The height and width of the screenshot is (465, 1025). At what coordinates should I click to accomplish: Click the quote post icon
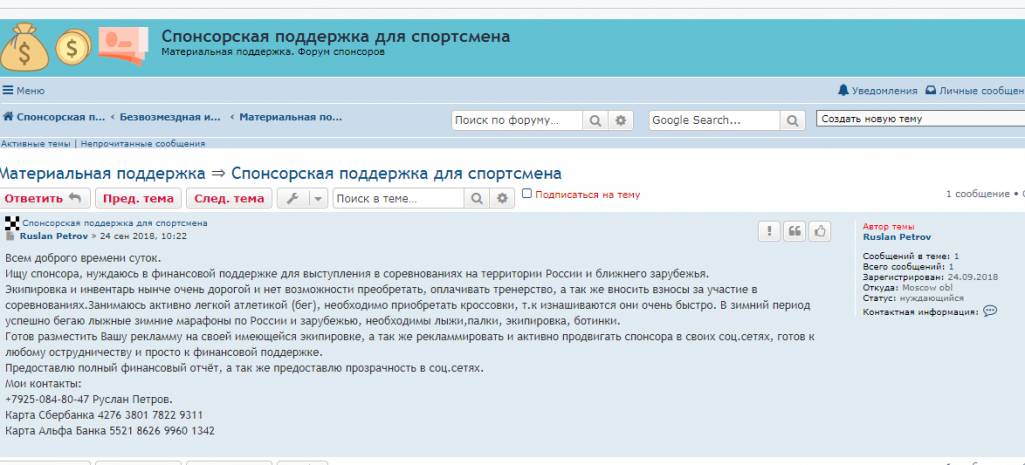(x=794, y=231)
